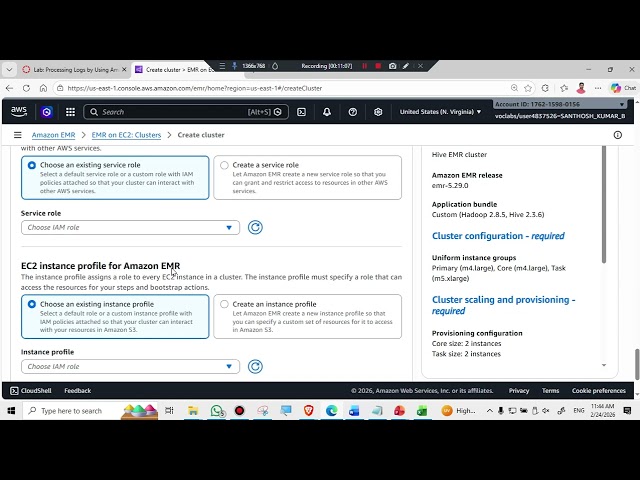This screenshot has height=480, width=640.
Task: Open the notifications bell
Action: [x=327, y=112]
